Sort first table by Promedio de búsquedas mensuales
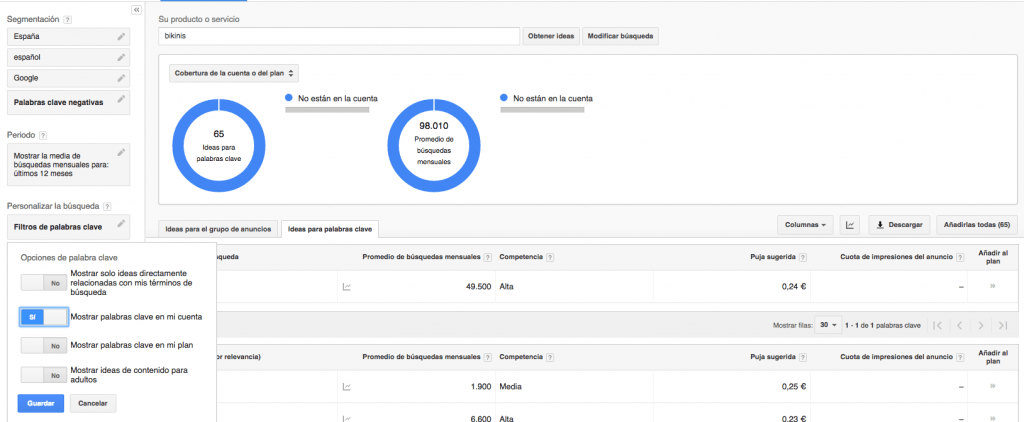 tap(421, 257)
